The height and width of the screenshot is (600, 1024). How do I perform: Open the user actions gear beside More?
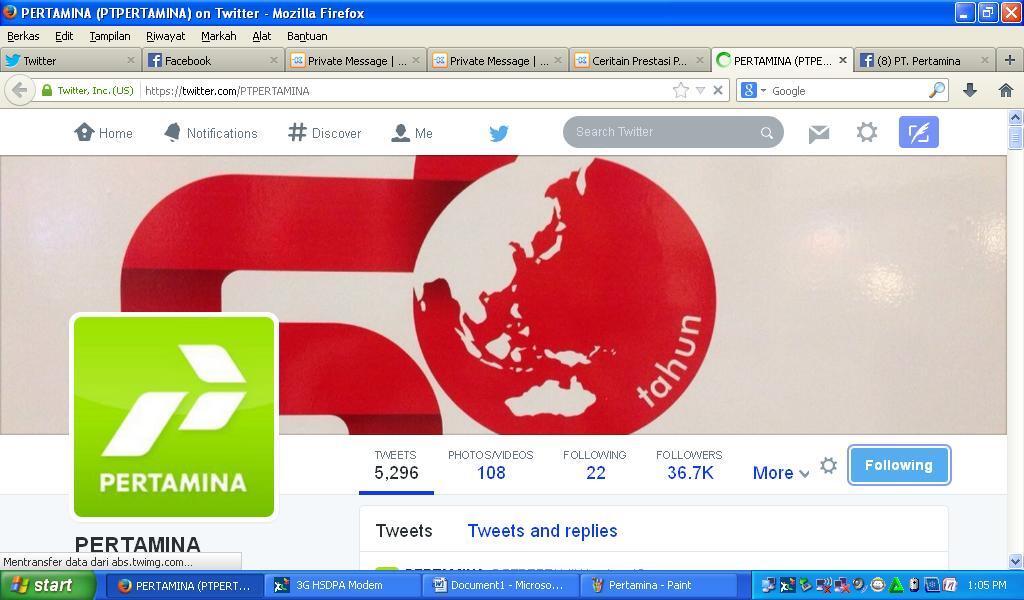[829, 466]
